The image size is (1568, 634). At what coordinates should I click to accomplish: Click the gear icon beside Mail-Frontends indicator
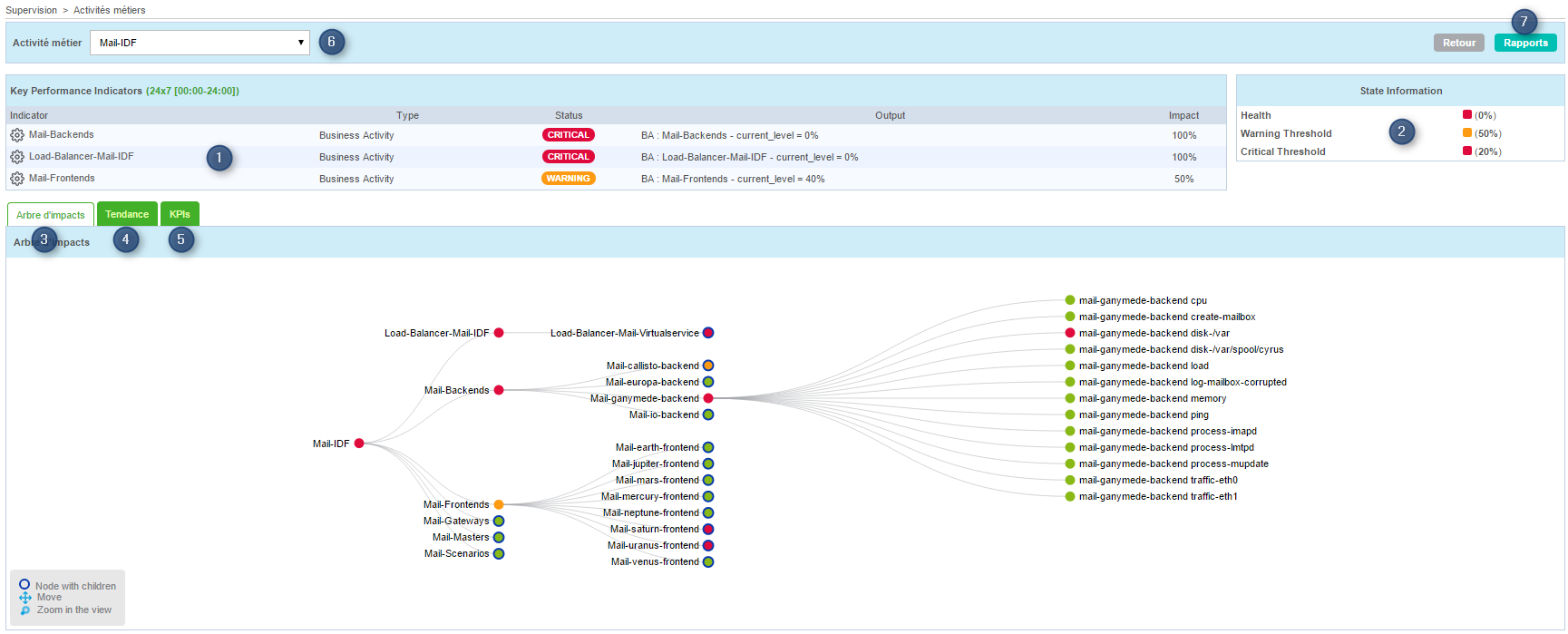tap(17, 179)
